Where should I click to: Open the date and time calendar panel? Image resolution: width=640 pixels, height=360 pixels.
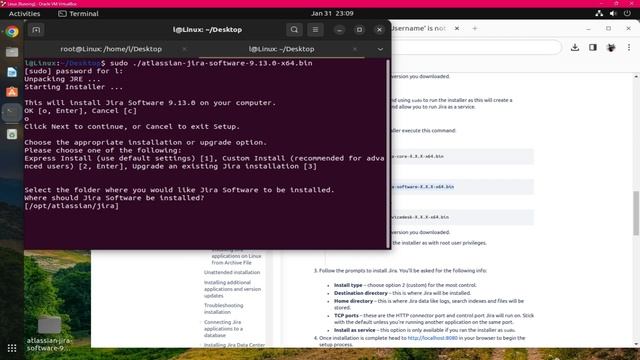pos(332,13)
